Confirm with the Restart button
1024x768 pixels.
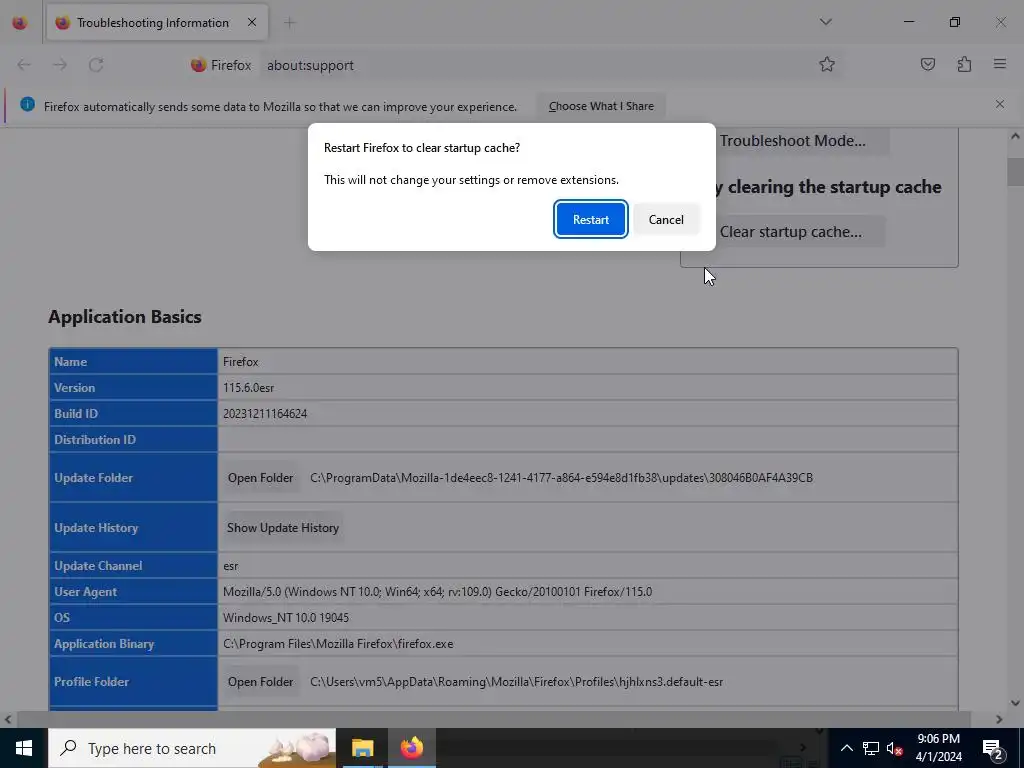coord(590,219)
